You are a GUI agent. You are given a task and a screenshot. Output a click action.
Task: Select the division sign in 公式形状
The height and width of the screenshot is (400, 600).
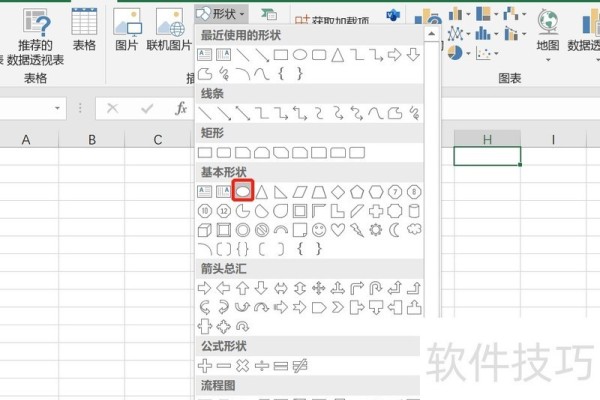pyautogui.click(x=262, y=366)
